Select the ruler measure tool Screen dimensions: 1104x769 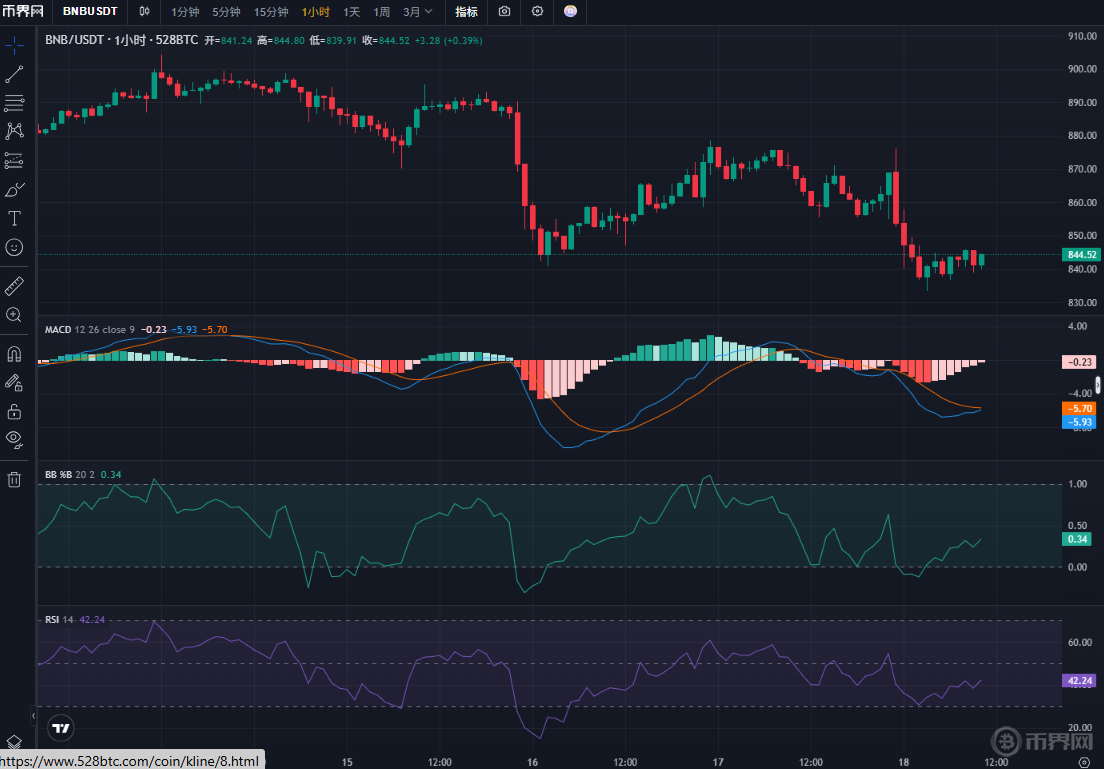pyautogui.click(x=14, y=287)
